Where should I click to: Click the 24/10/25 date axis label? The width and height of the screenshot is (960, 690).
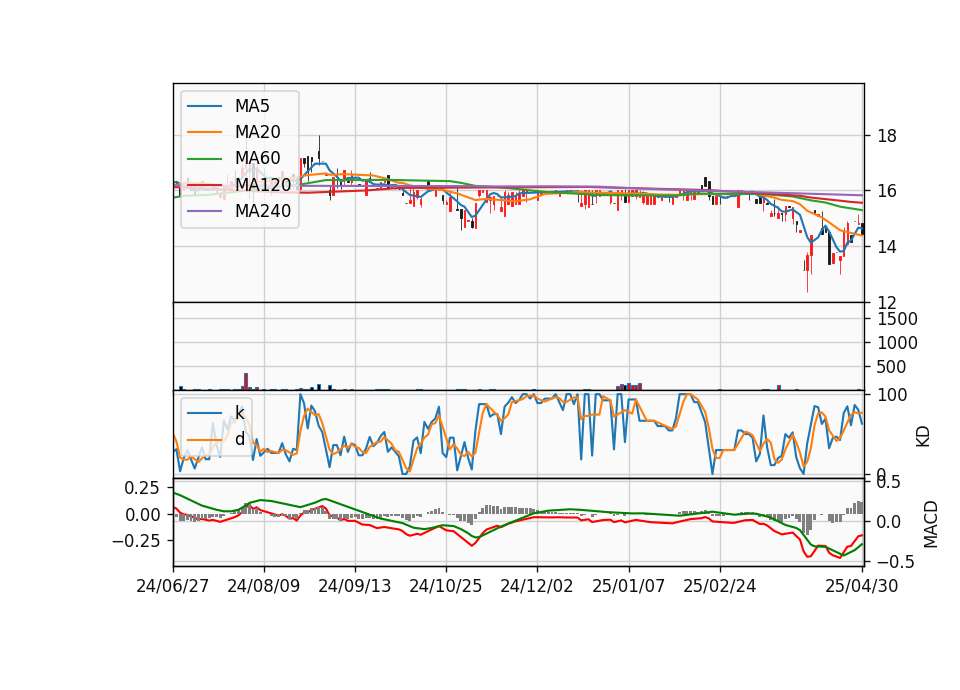446,586
